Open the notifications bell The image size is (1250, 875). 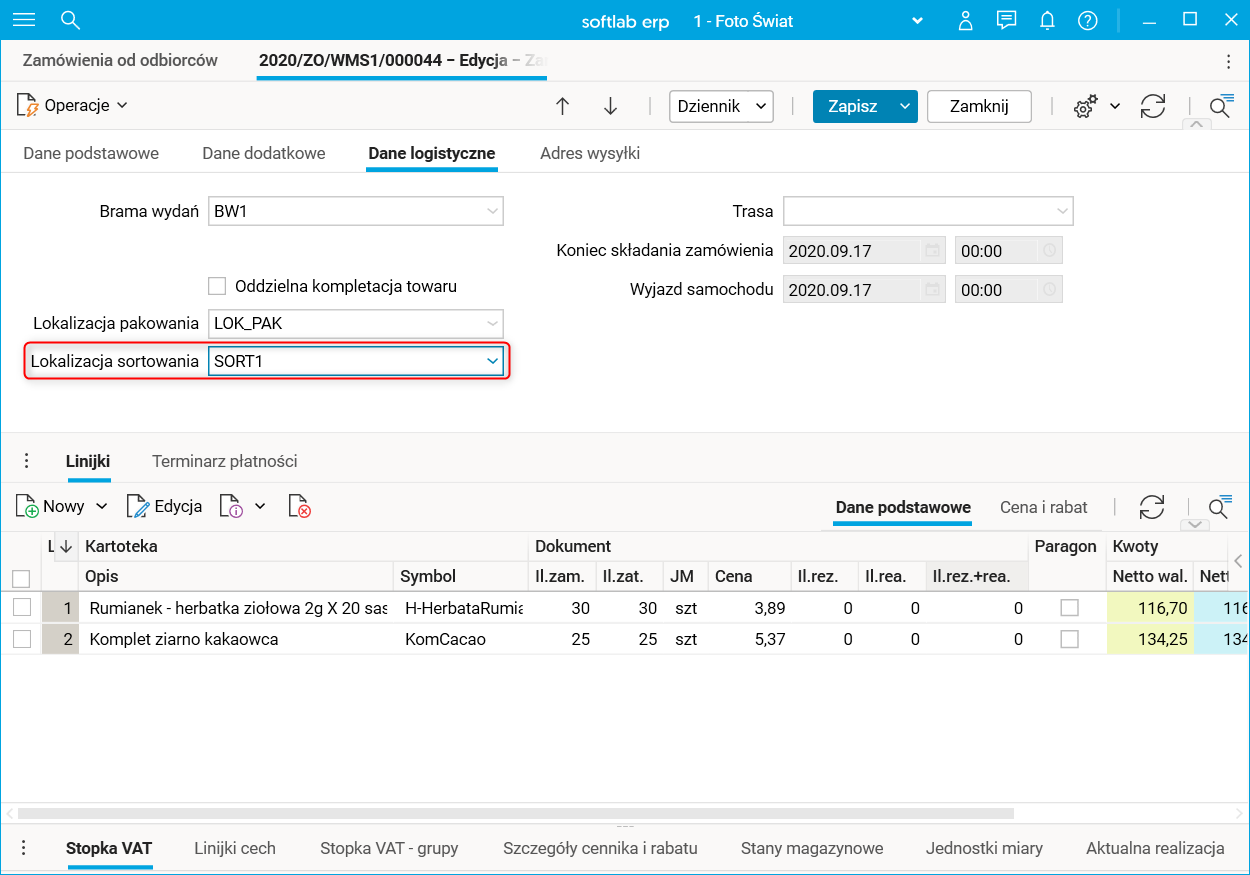click(1047, 20)
